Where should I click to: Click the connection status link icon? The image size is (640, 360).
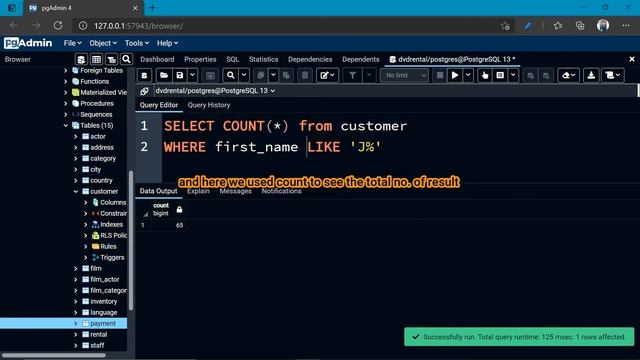(x=144, y=91)
